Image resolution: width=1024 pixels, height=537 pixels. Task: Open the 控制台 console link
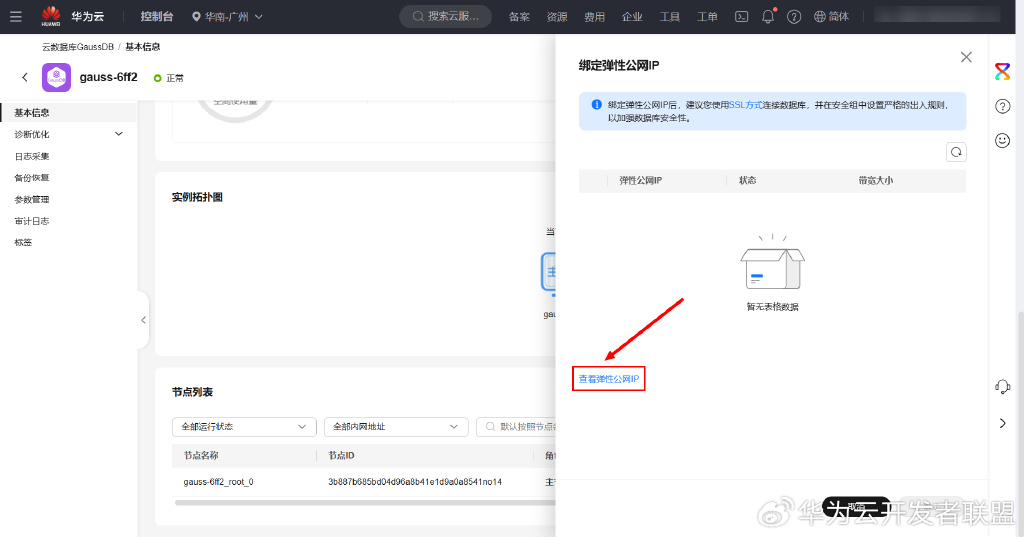157,16
